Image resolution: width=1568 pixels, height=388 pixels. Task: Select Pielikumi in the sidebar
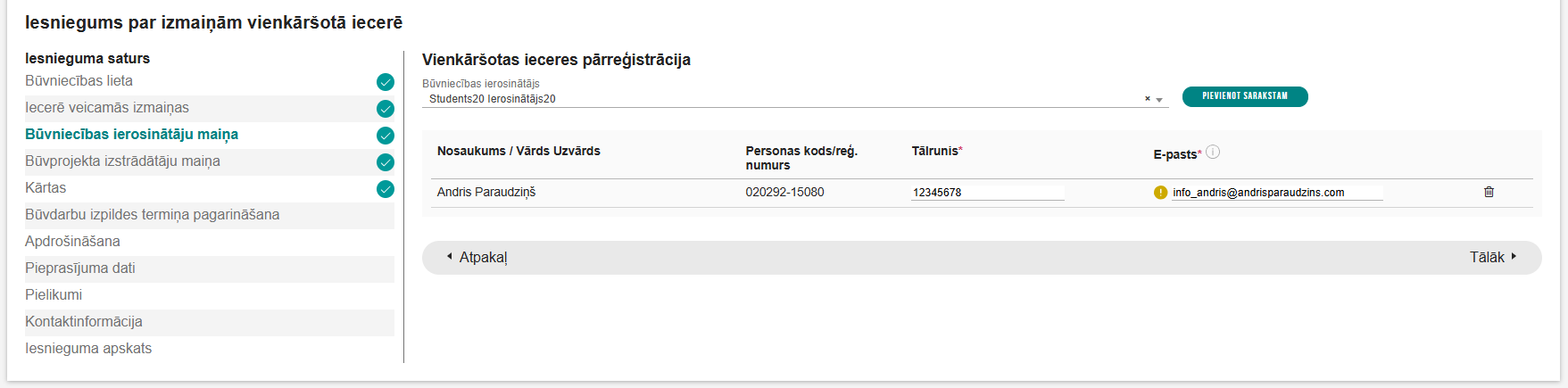(54, 295)
